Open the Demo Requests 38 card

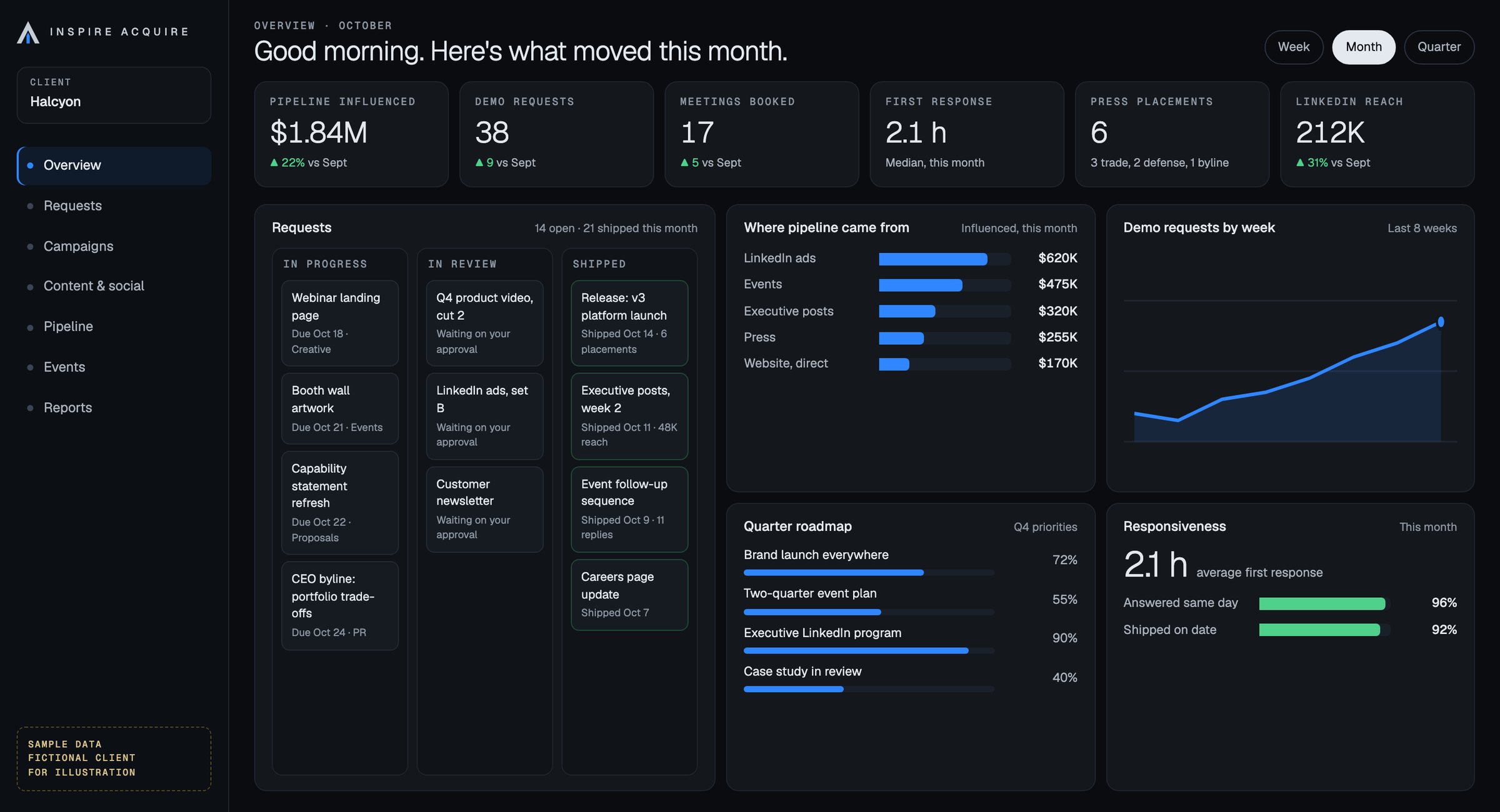coord(556,134)
